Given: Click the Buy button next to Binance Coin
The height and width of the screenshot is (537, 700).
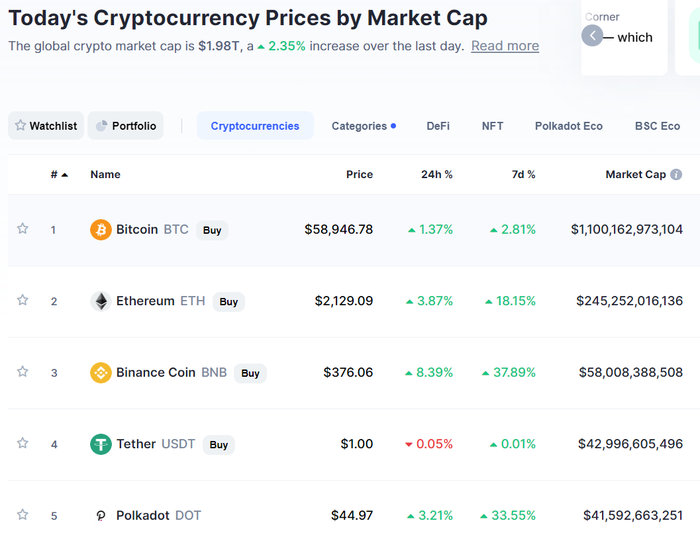Looking at the screenshot, I should [250, 373].
